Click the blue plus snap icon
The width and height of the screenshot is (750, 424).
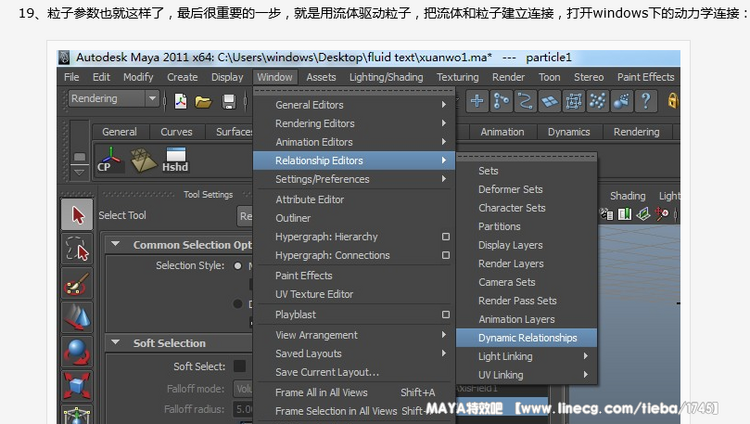pos(477,101)
